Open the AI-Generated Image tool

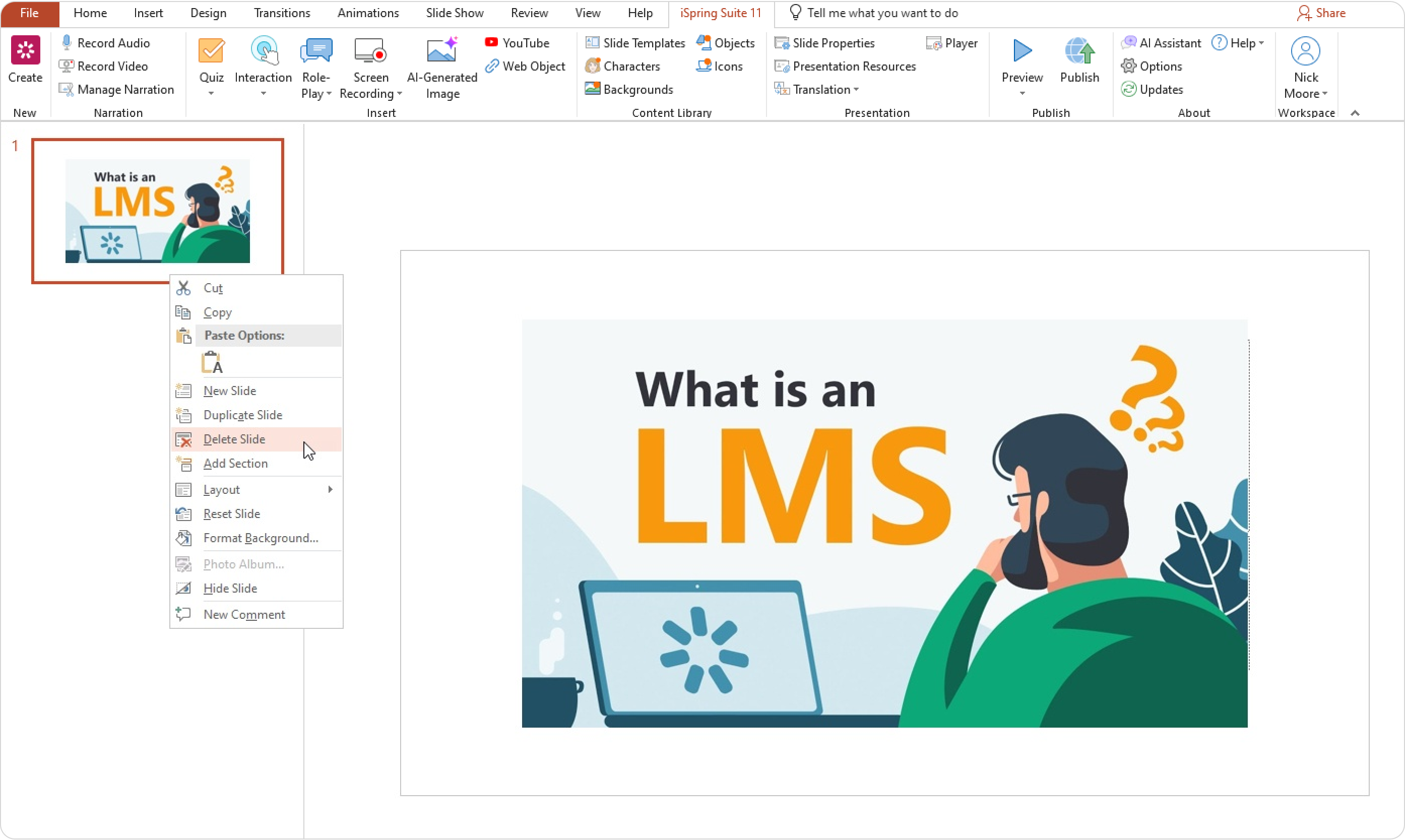(442, 52)
